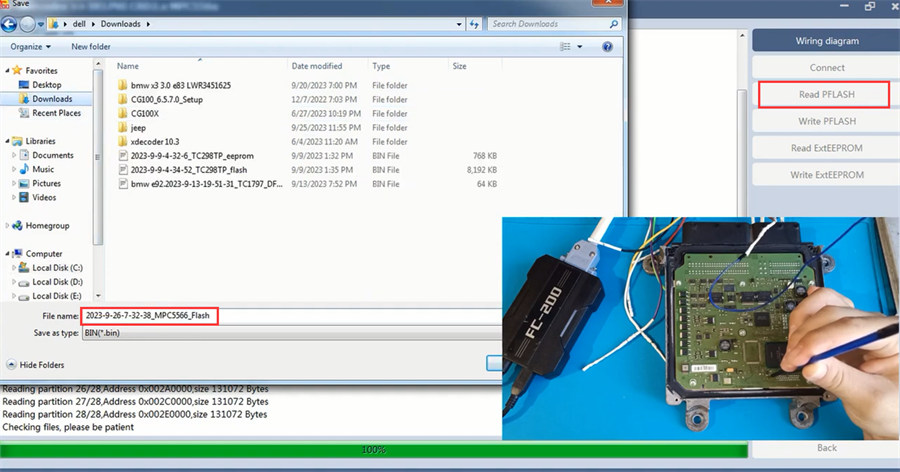Click the Back button in main window
This screenshot has width=900, height=472.
click(x=827, y=448)
